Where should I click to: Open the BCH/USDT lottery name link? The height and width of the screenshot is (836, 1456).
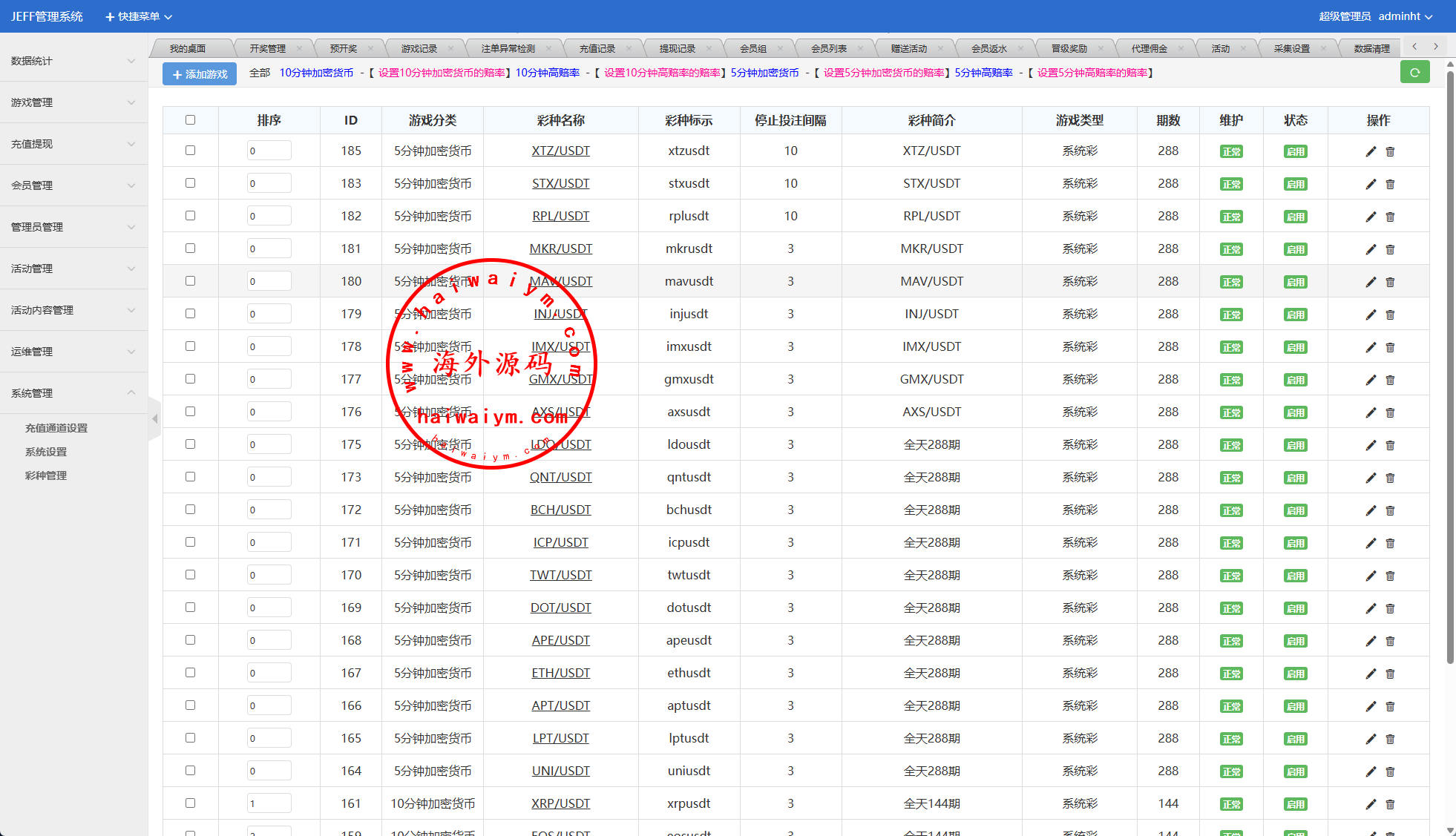(560, 510)
